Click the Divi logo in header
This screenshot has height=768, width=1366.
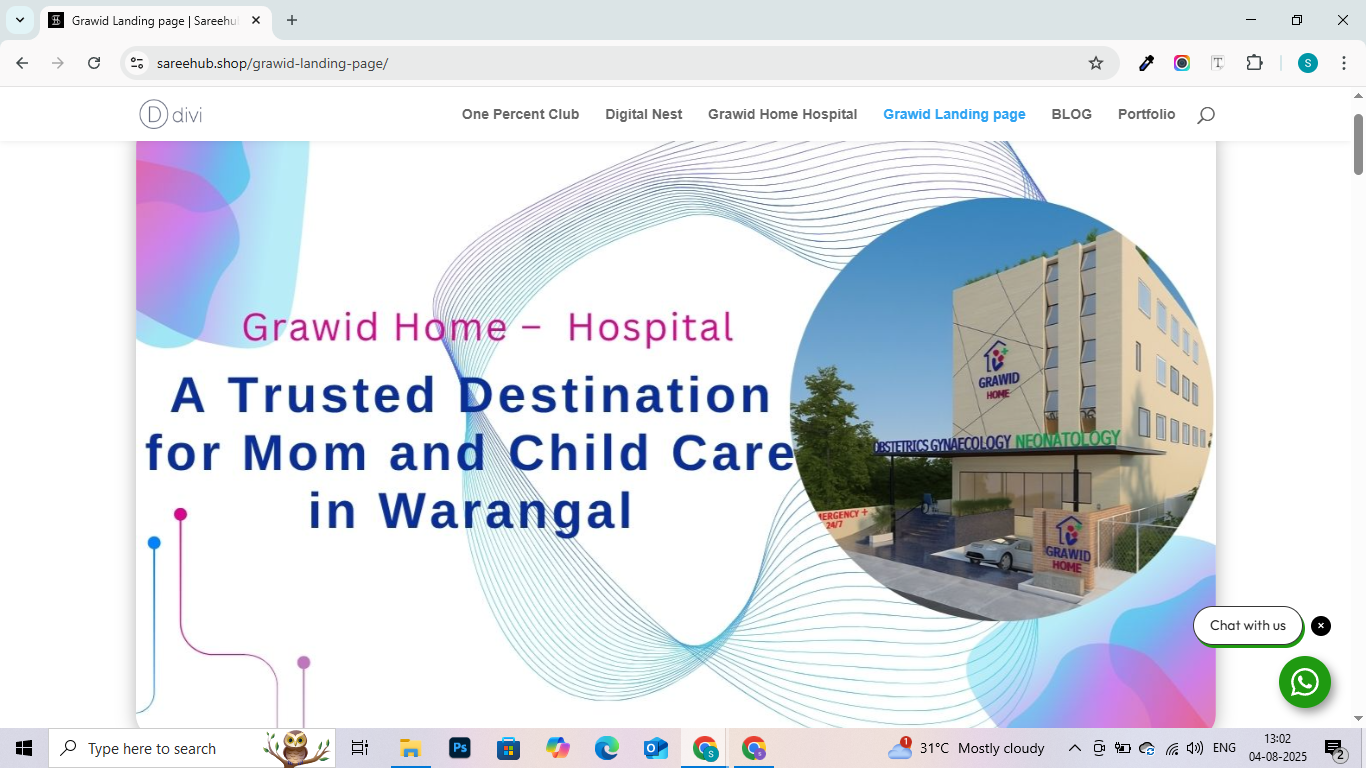(171, 114)
